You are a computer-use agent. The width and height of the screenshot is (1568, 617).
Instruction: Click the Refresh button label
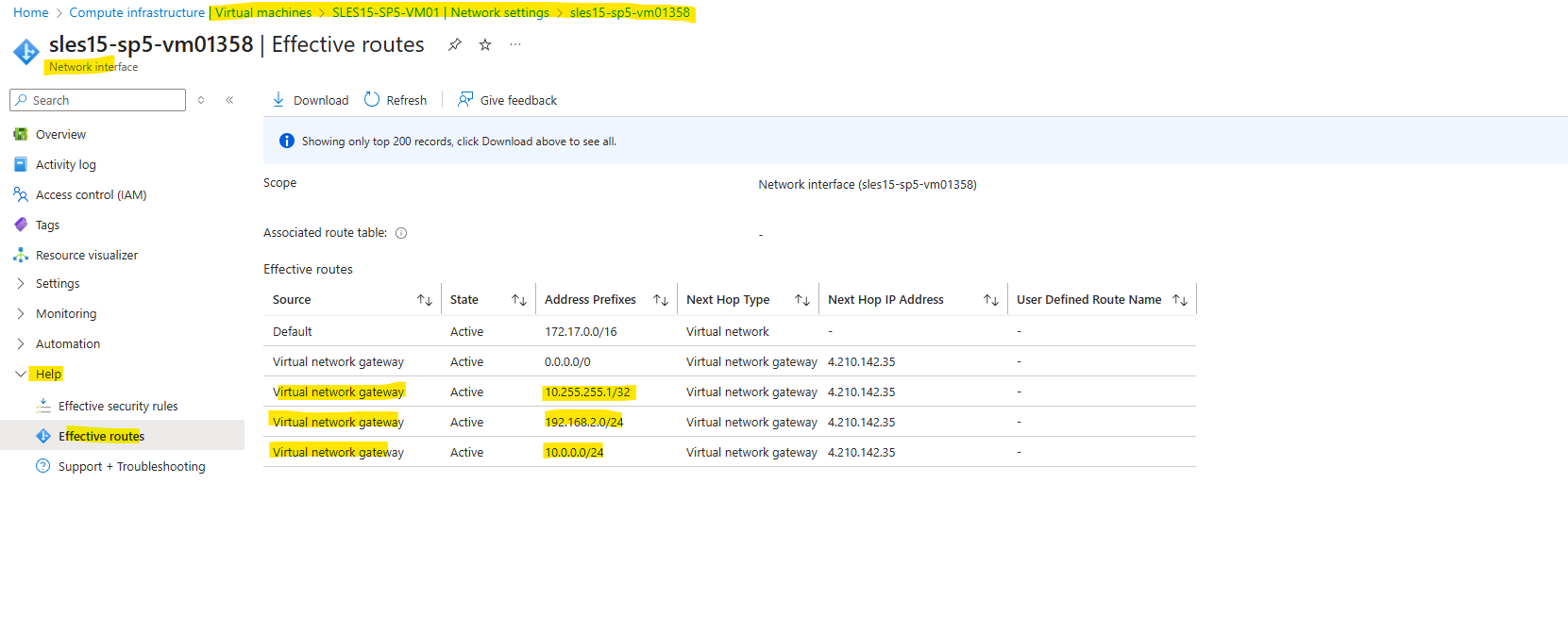(x=407, y=100)
